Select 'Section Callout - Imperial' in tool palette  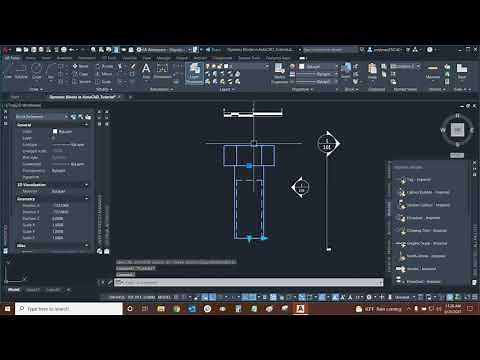424,205
